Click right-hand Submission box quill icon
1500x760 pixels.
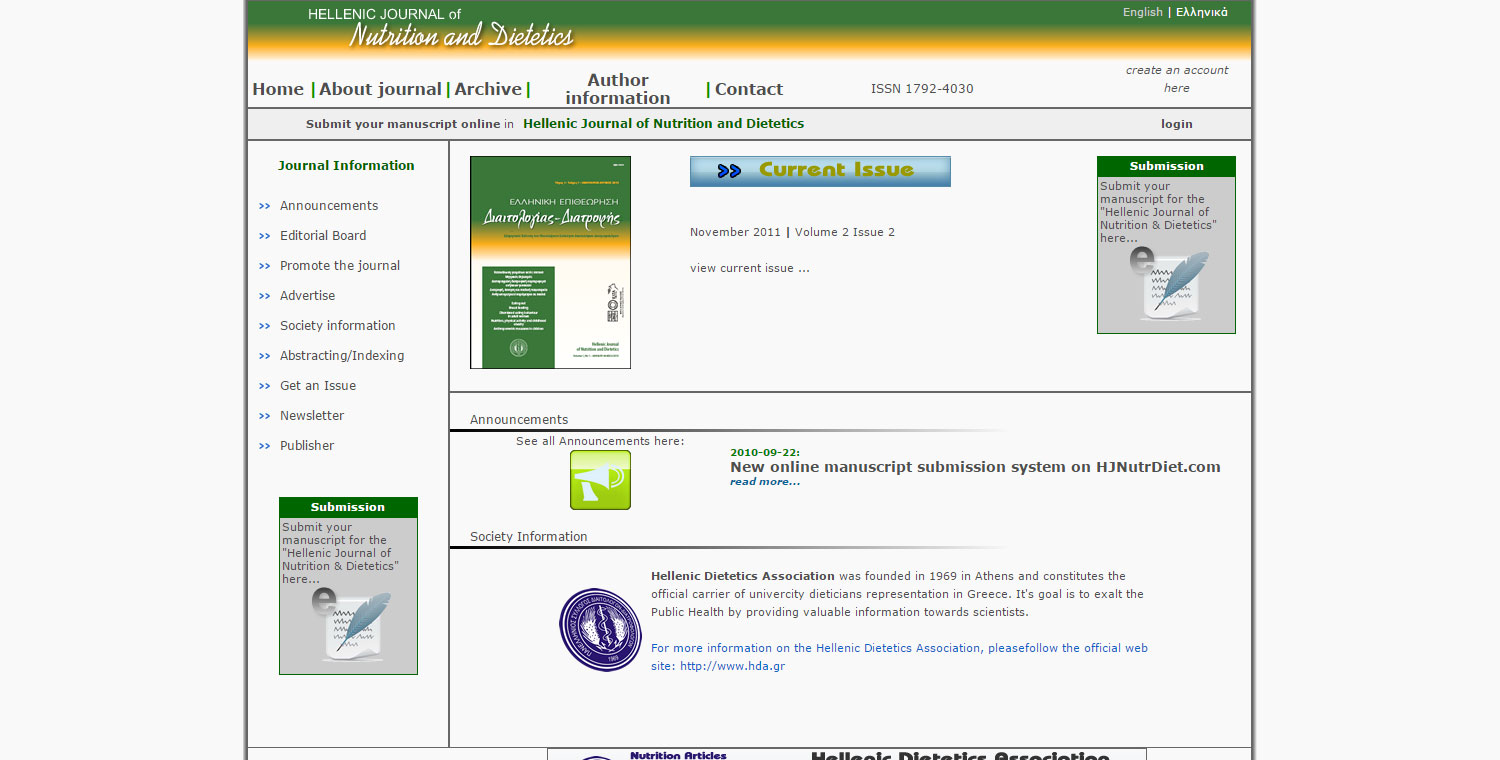[1168, 284]
